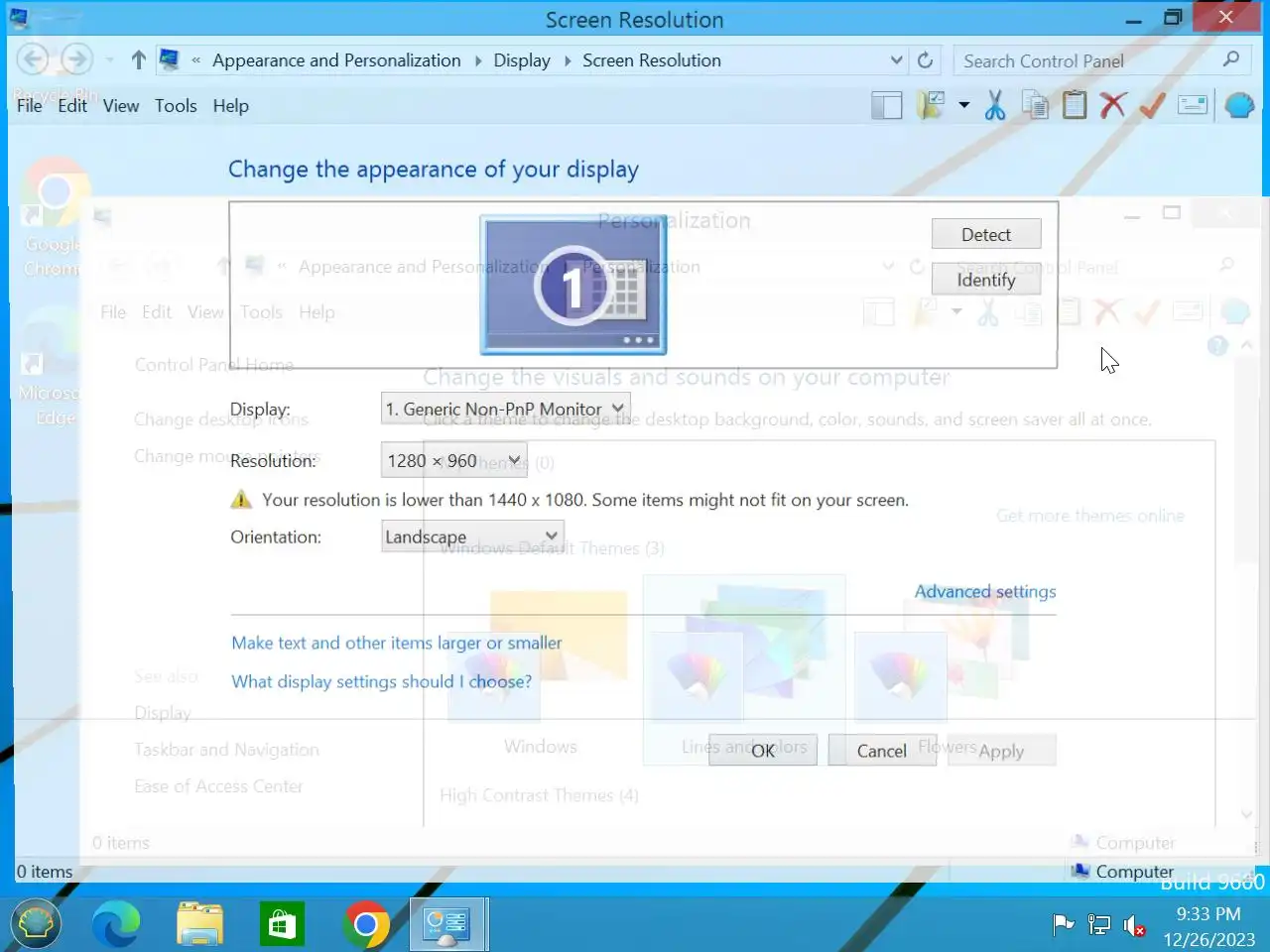Expand the chevron after Appearance and Personalization
This screenshot has width=1270, height=952.
pos(478,60)
